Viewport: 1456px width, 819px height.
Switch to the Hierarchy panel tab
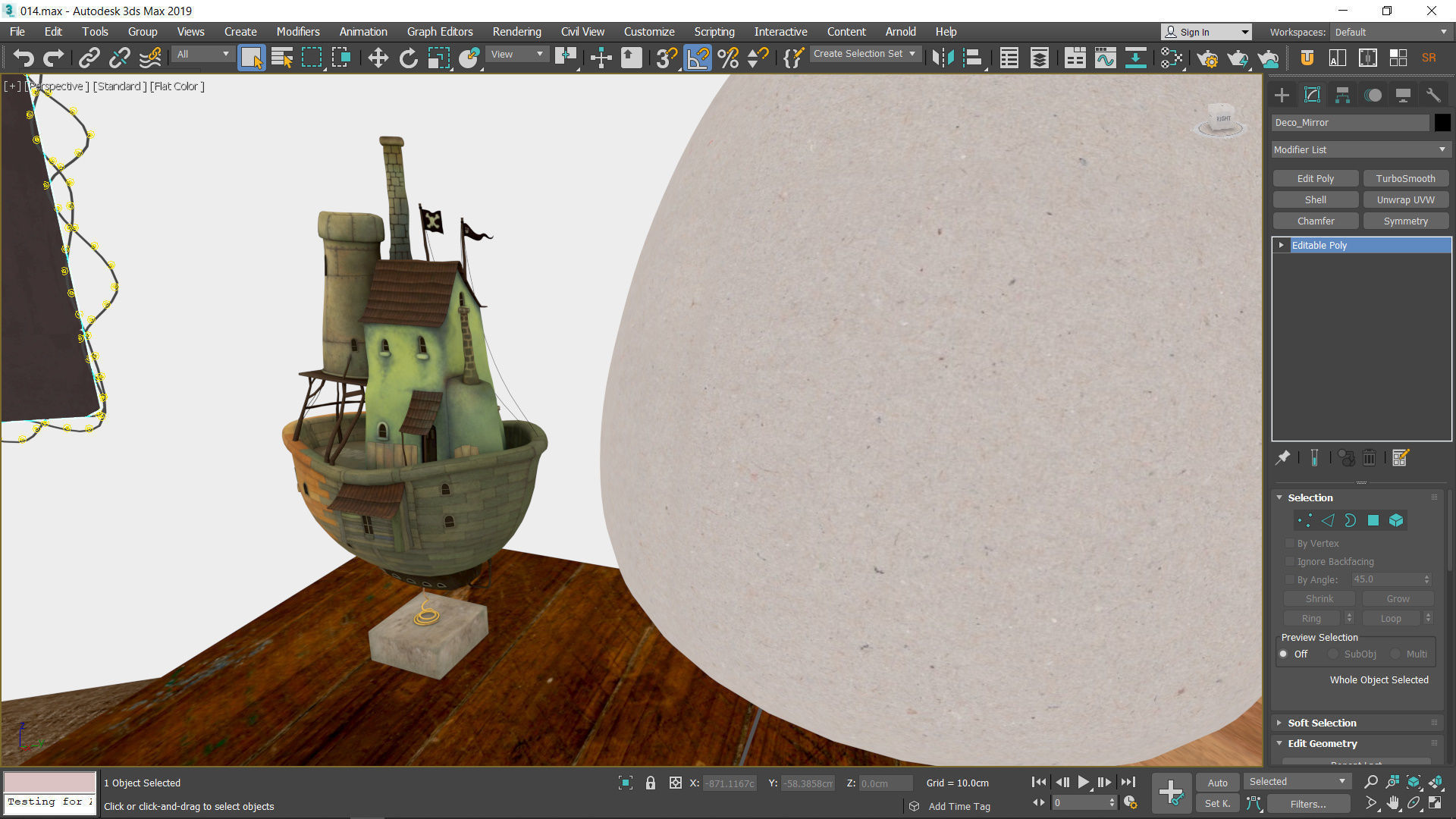pyautogui.click(x=1342, y=95)
